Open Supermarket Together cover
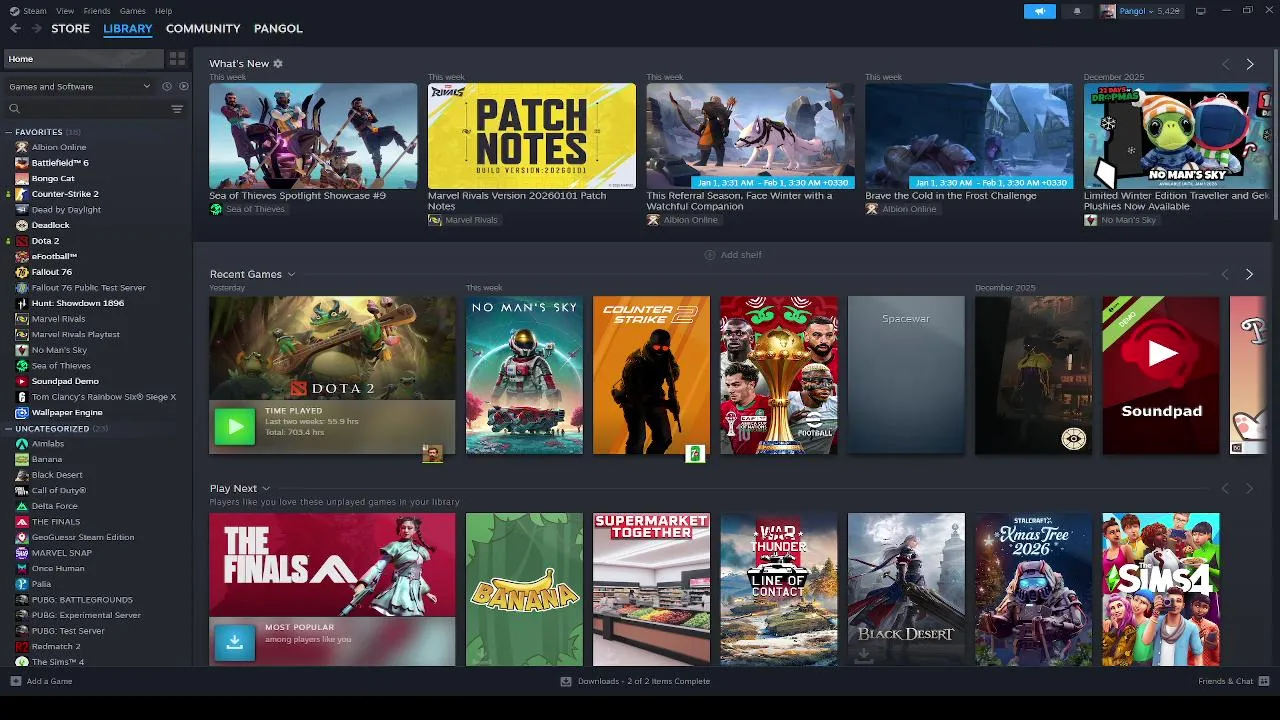Screen dimensions: 1280x720 click(651, 590)
